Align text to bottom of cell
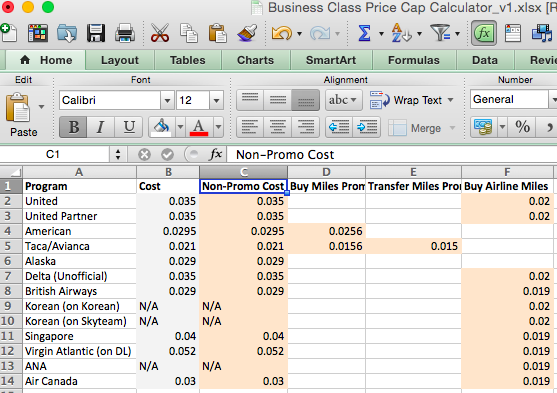 305,100
